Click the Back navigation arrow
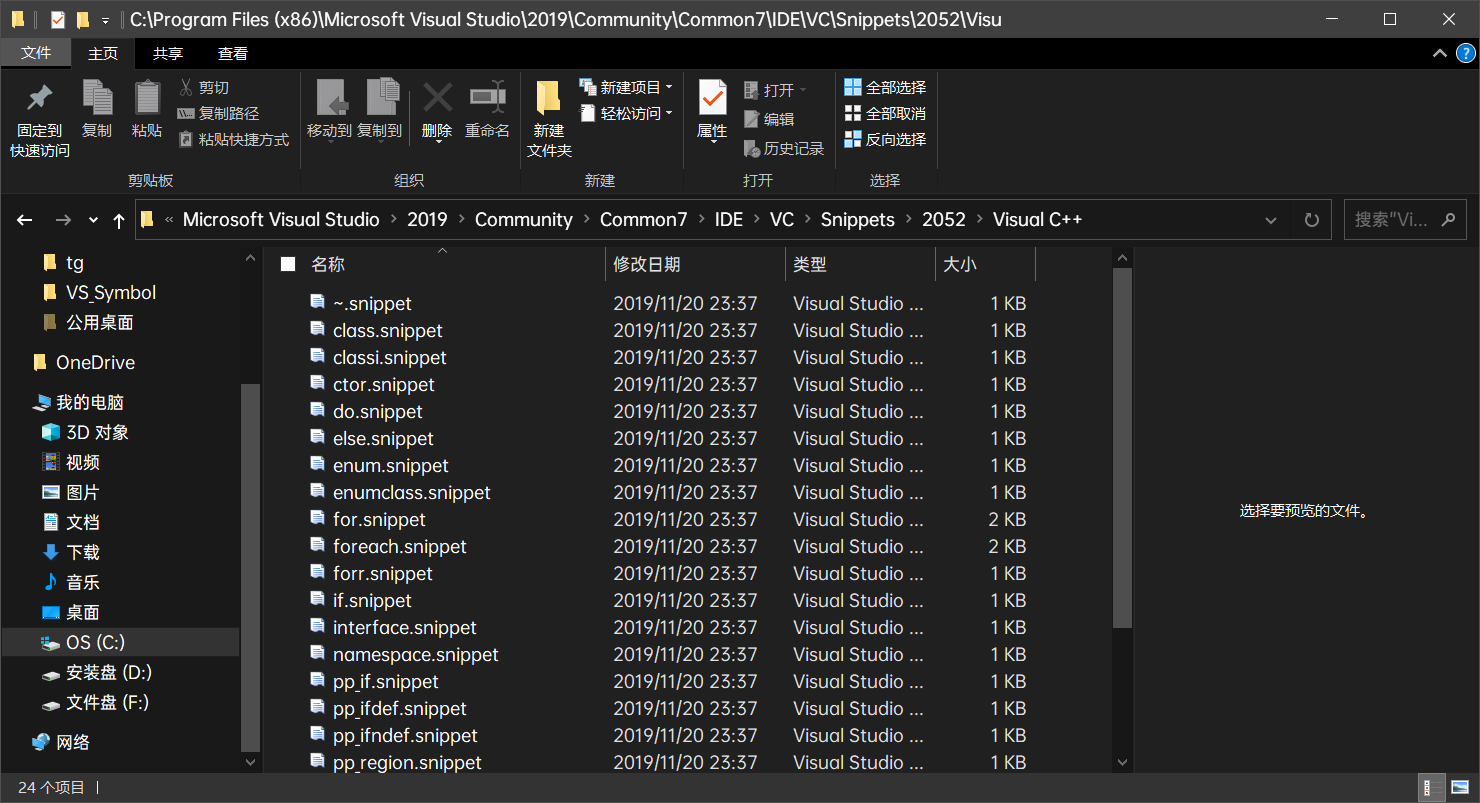 coord(25,220)
